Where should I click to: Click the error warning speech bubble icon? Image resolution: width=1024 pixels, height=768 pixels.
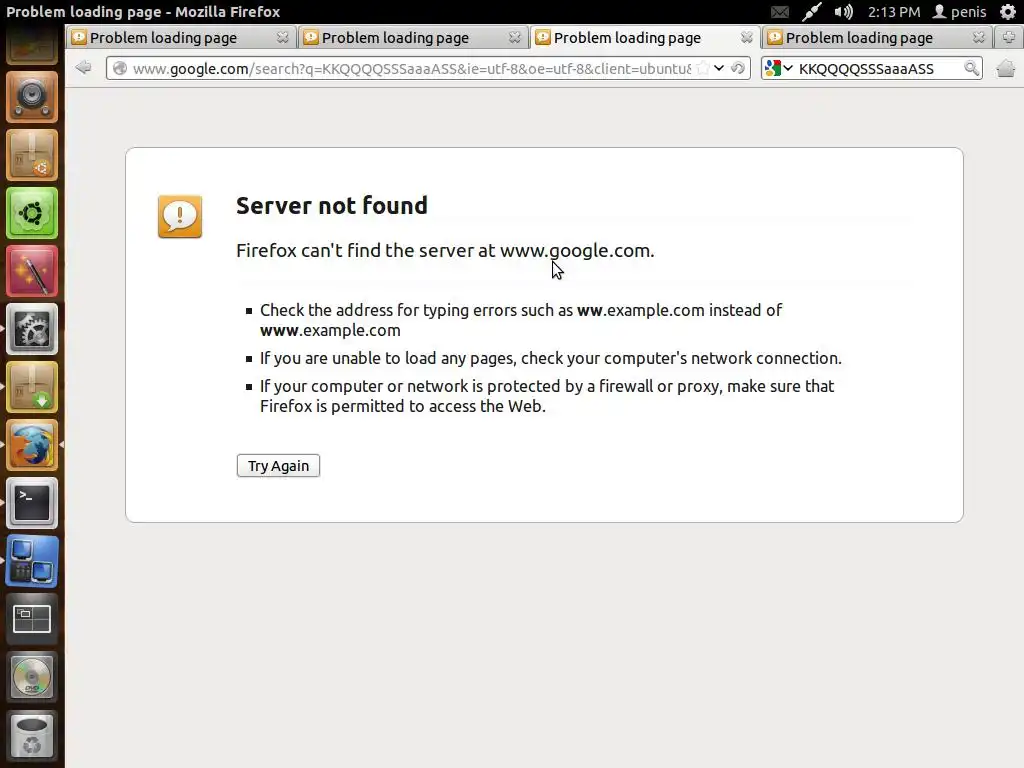180,216
